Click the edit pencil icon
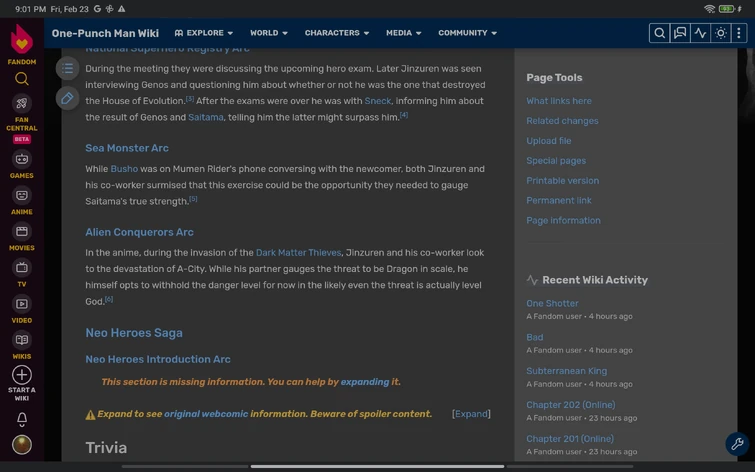 pyautogui.click(x=67, y=98)
